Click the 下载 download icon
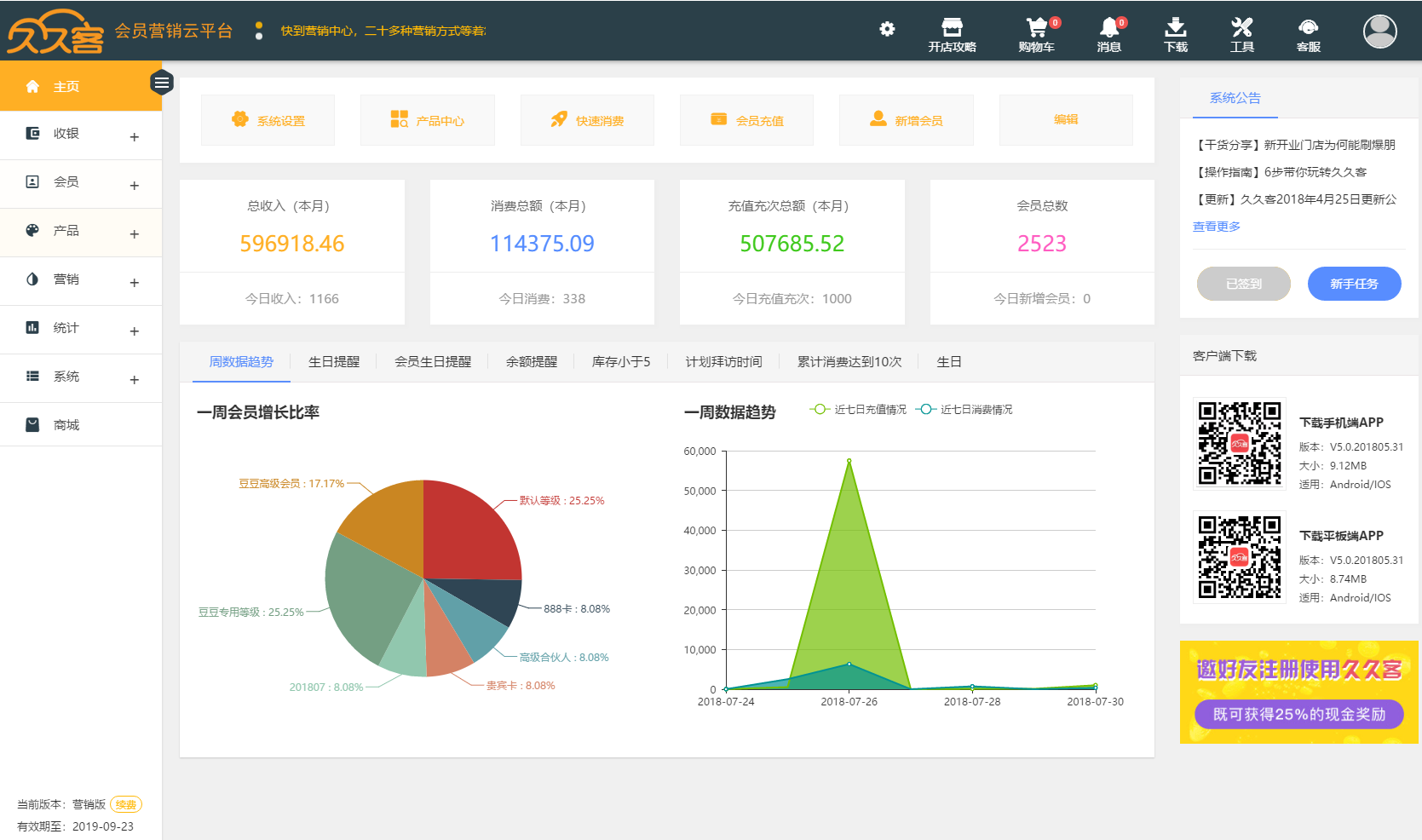This screenshot has width=1422, height=840. coord(1175,34)
